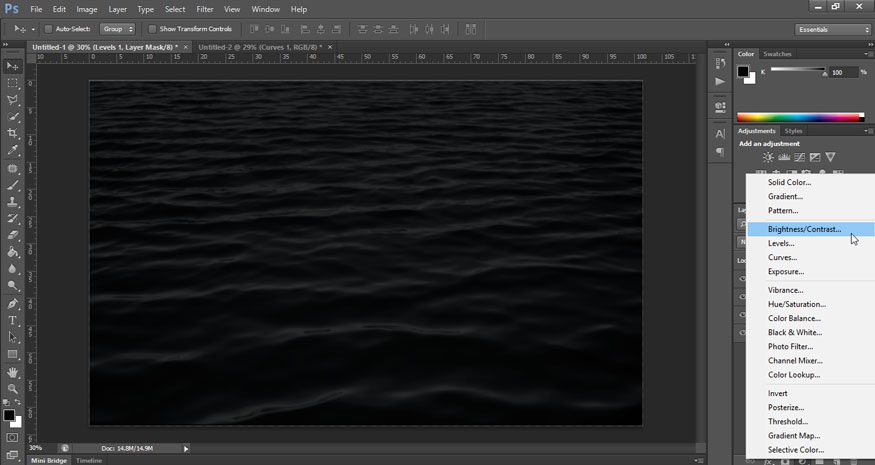Select the Pen tool
Image resolution: width=875 pixels, height=465 pixels.
[13, 303]
